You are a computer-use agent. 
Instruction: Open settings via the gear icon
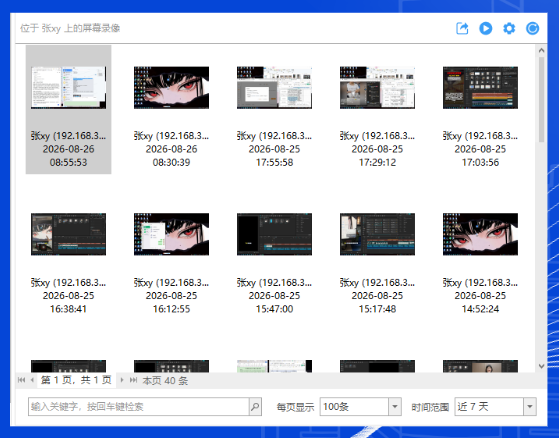(509, 29)
